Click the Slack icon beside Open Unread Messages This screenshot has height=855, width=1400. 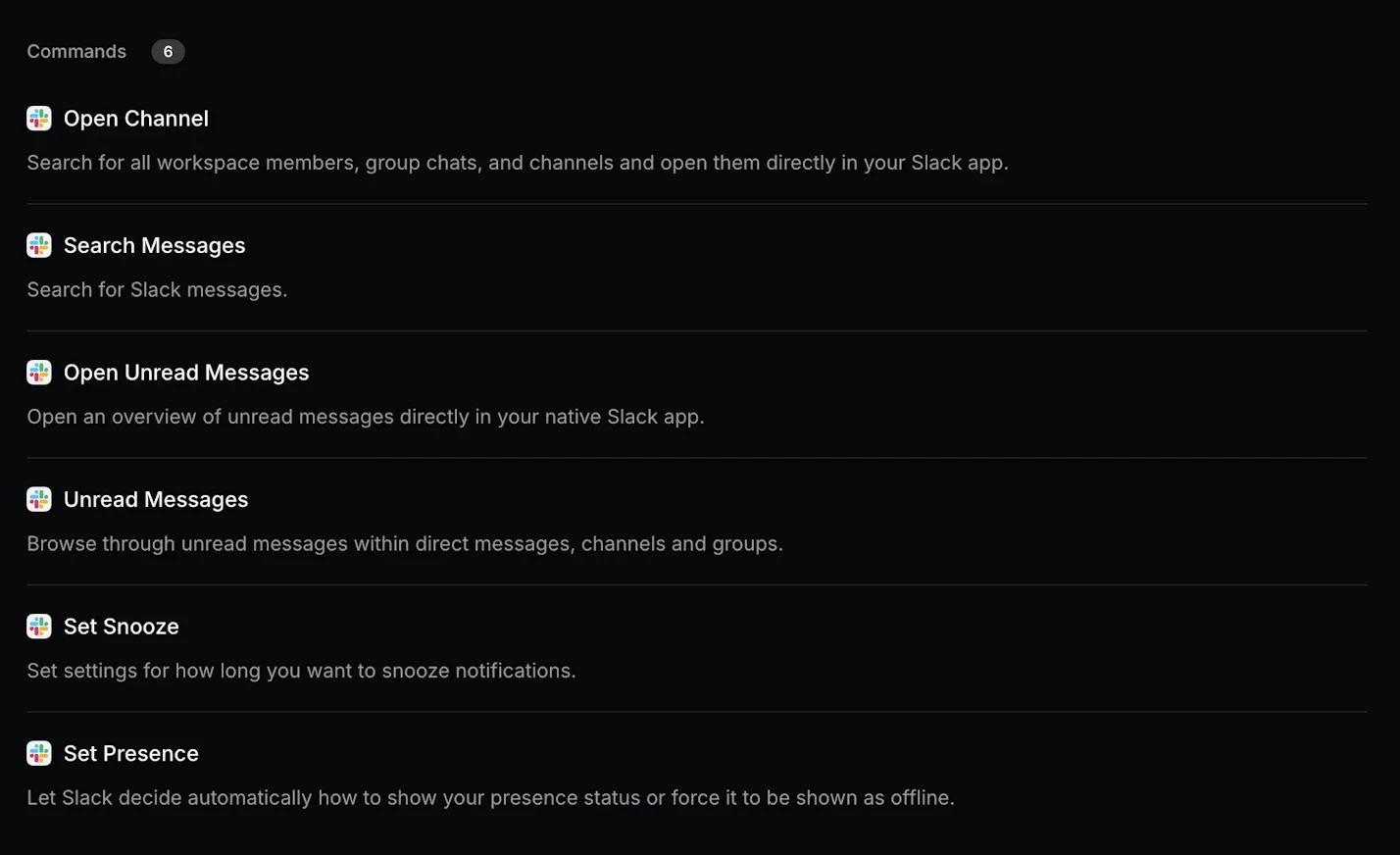(39, 373)
